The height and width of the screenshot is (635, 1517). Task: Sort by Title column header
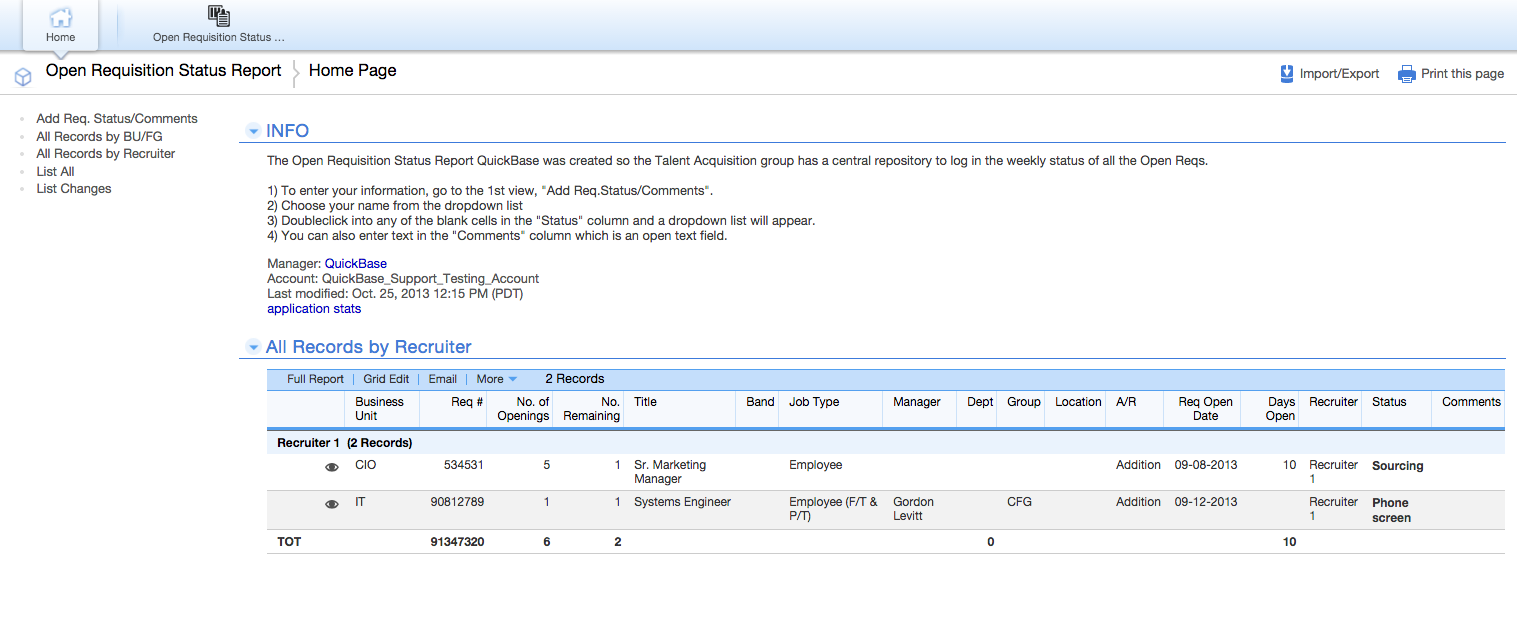[x=645, y=402]
